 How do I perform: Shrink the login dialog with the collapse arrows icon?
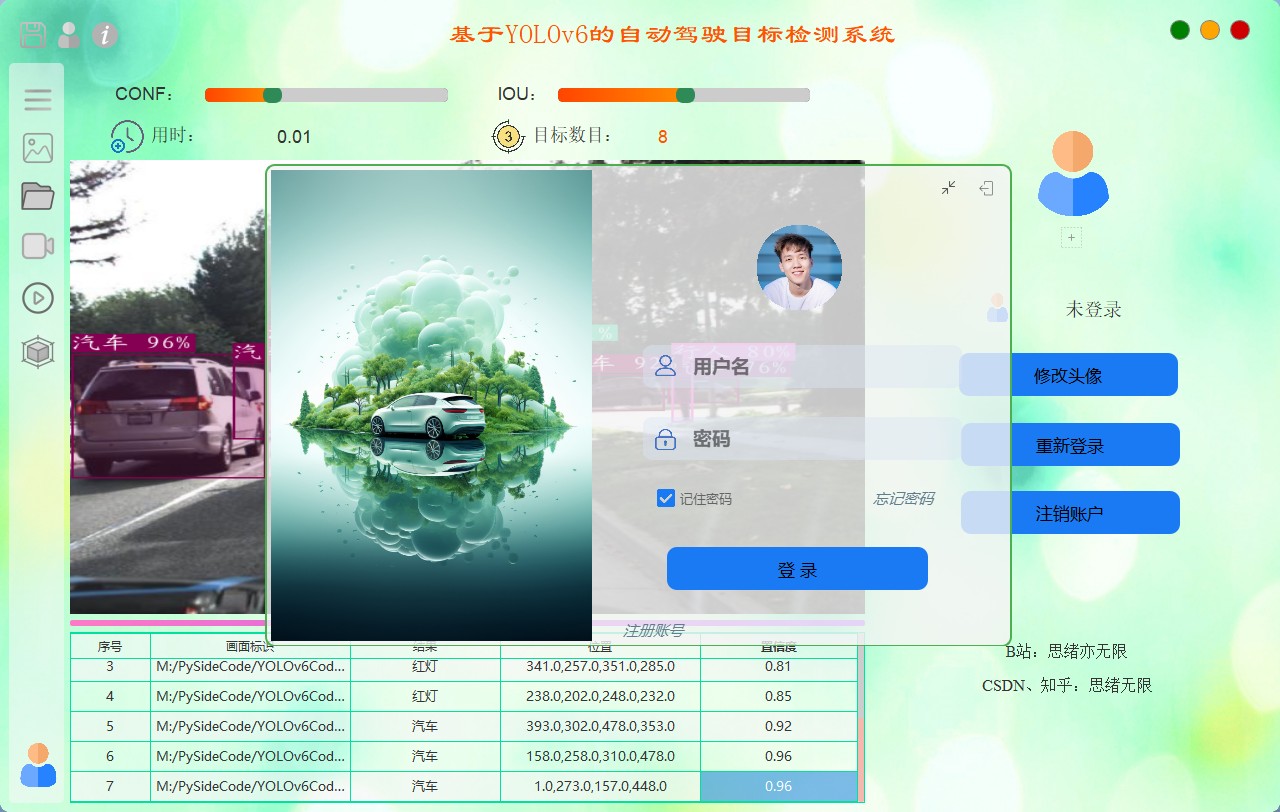pos(949,188)
